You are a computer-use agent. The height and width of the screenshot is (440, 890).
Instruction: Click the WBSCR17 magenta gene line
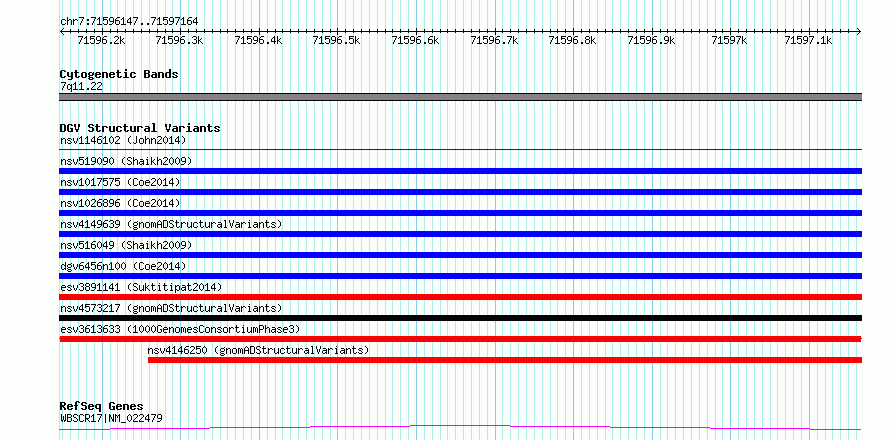460,428
